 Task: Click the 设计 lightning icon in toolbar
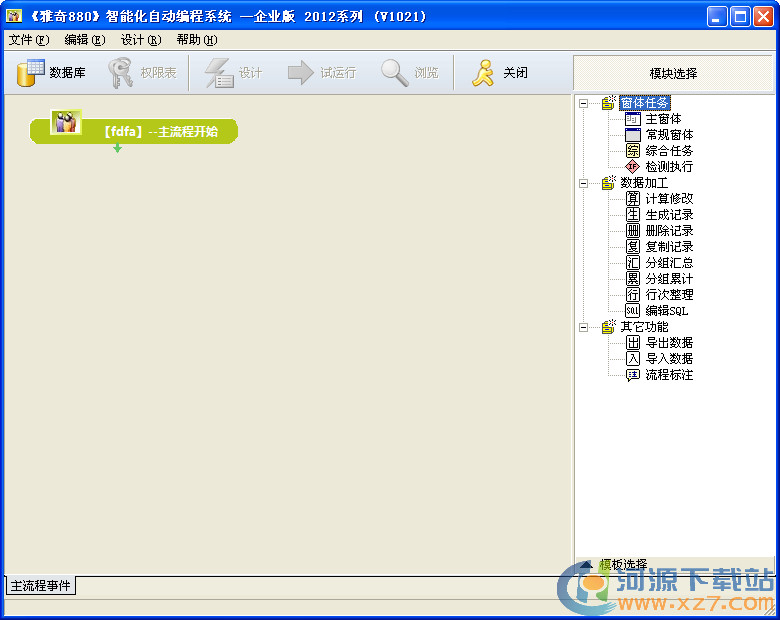pyautogui.click(x=219, y=73)
